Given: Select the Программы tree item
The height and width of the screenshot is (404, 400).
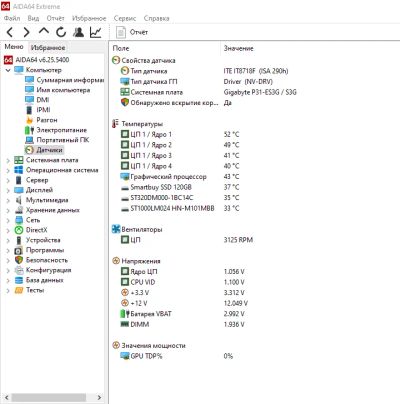Looking at the screenshot, I should (45, 250).
